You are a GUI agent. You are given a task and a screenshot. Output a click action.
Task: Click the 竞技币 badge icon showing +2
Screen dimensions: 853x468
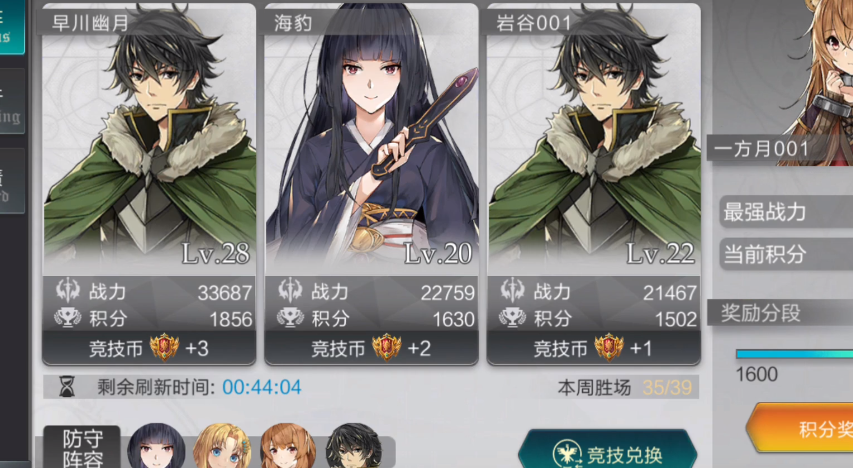click(x=386, y=347)
